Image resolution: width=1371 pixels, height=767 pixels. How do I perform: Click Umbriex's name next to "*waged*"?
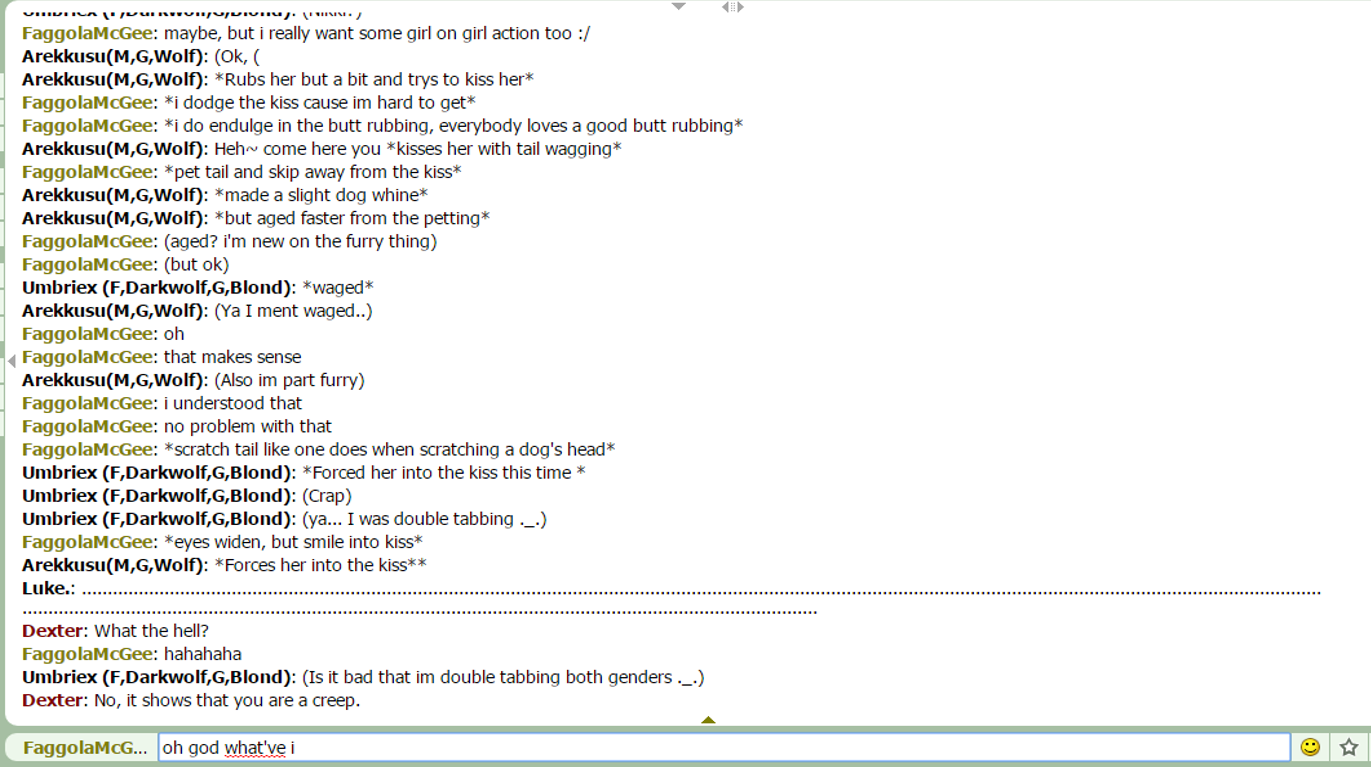[157, 288]
